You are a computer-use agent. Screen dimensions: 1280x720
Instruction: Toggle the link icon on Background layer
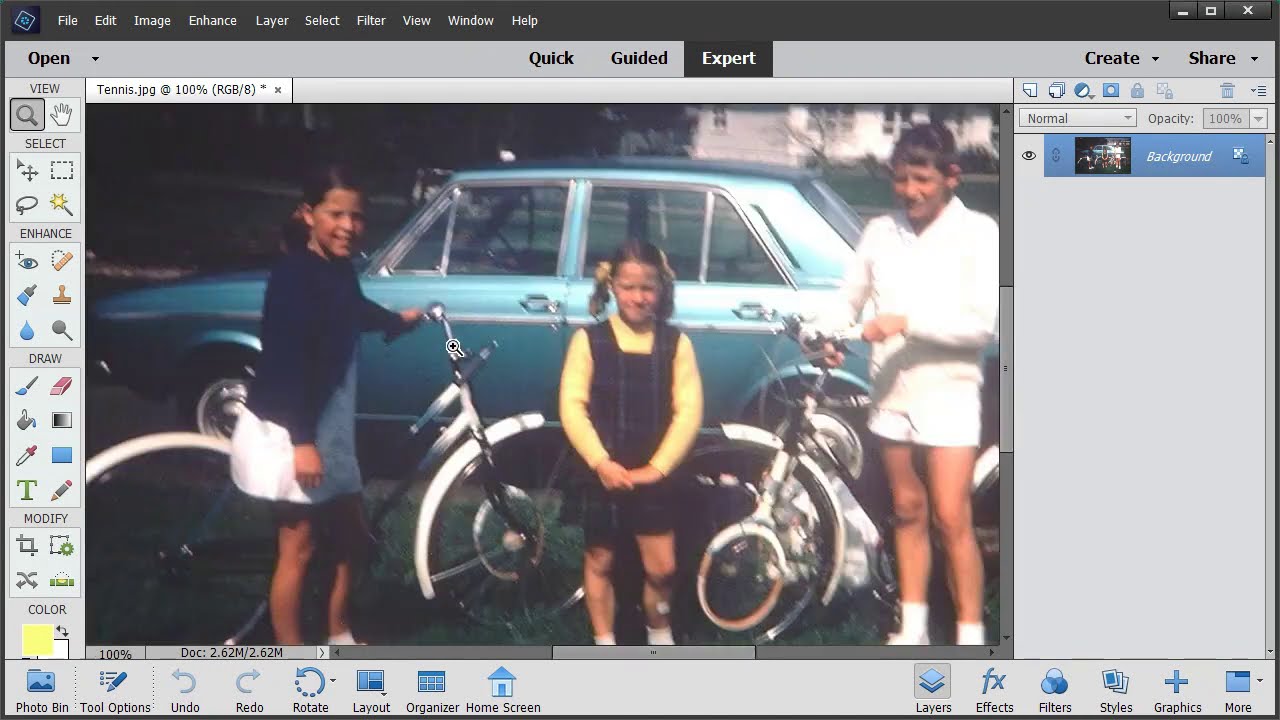tap(1056, 156)
